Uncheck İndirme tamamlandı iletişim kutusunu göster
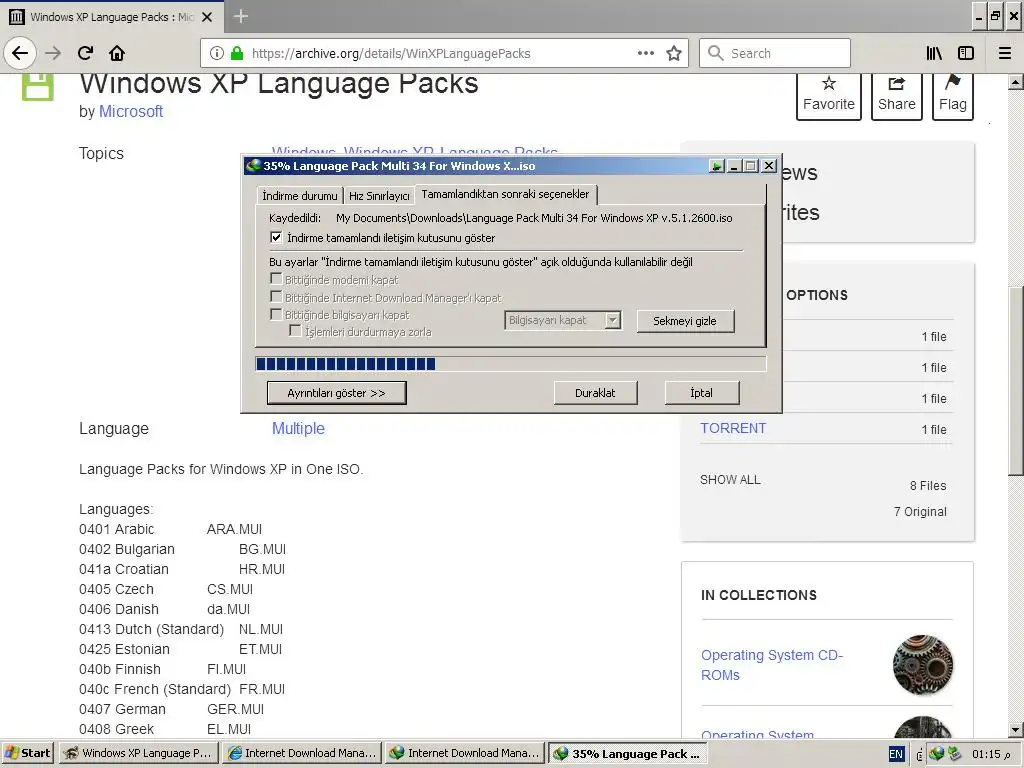 (276, 238)
